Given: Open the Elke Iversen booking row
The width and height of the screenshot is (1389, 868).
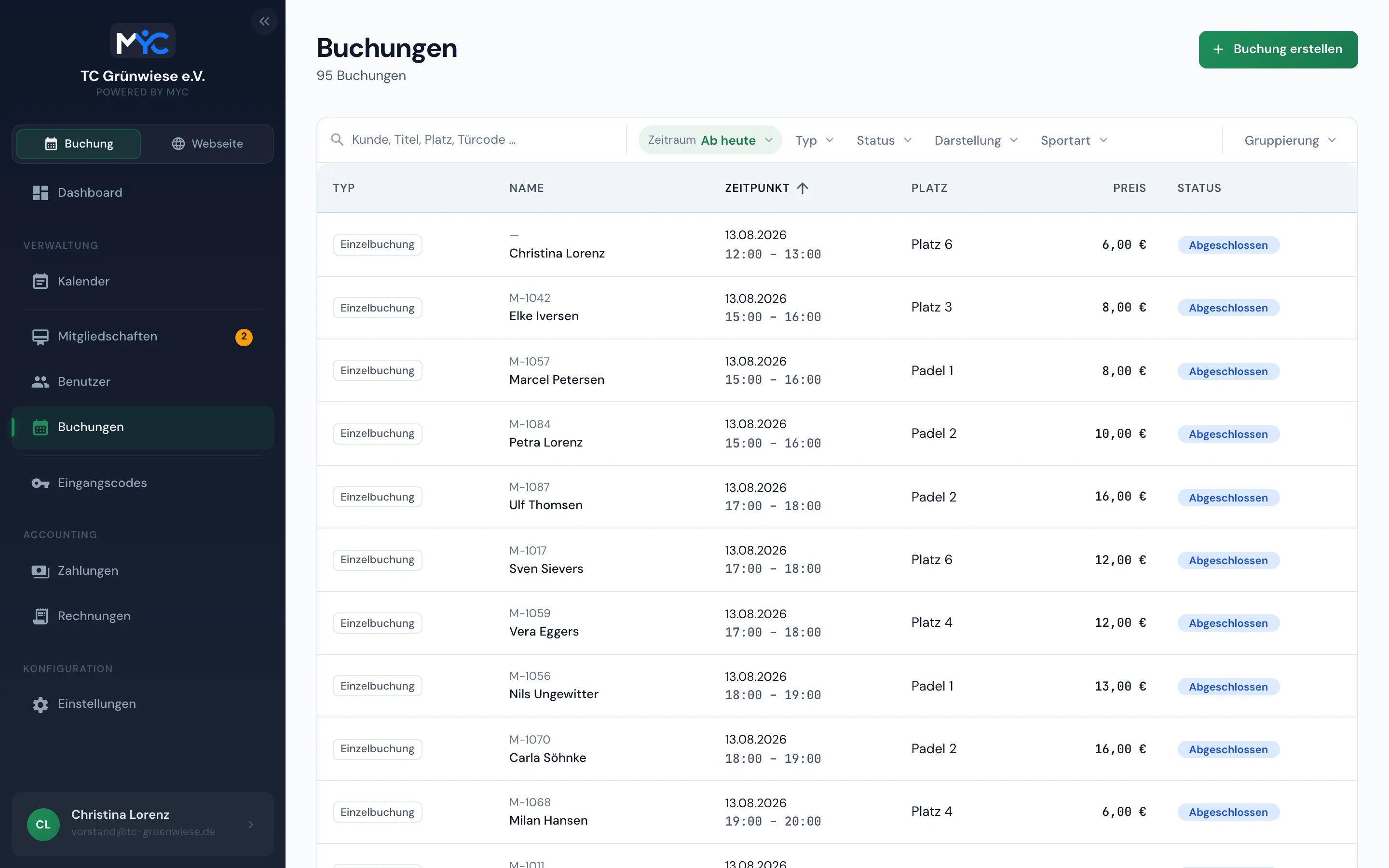Looking at the screenshot, I should [837, 308].
